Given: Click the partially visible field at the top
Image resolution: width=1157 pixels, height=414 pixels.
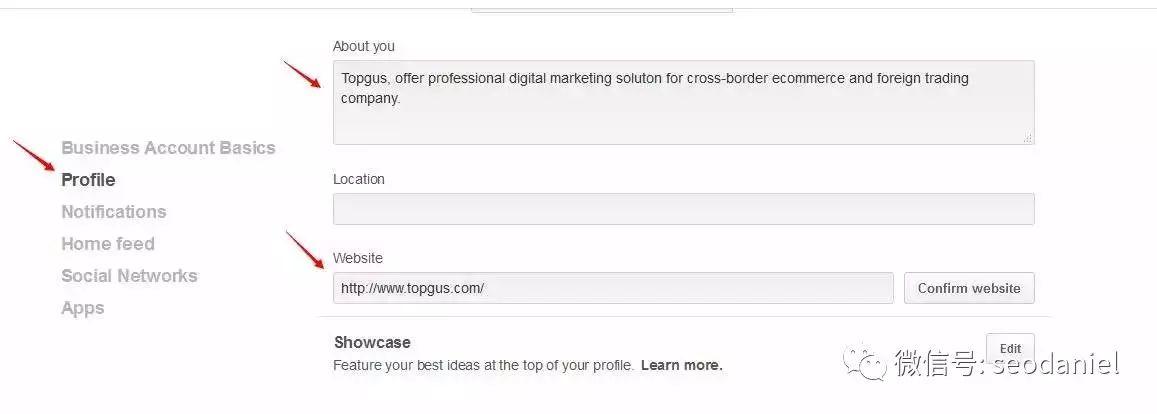Looking at the screenshot, I should 602,8.
